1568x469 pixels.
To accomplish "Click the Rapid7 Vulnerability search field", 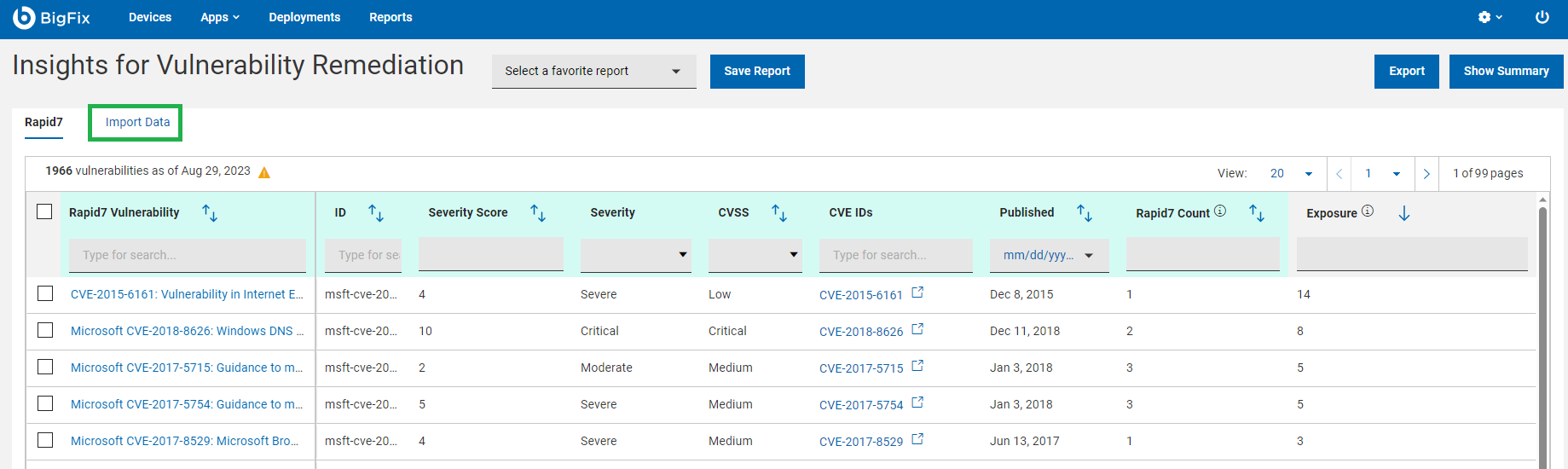I will pos(188,255).
